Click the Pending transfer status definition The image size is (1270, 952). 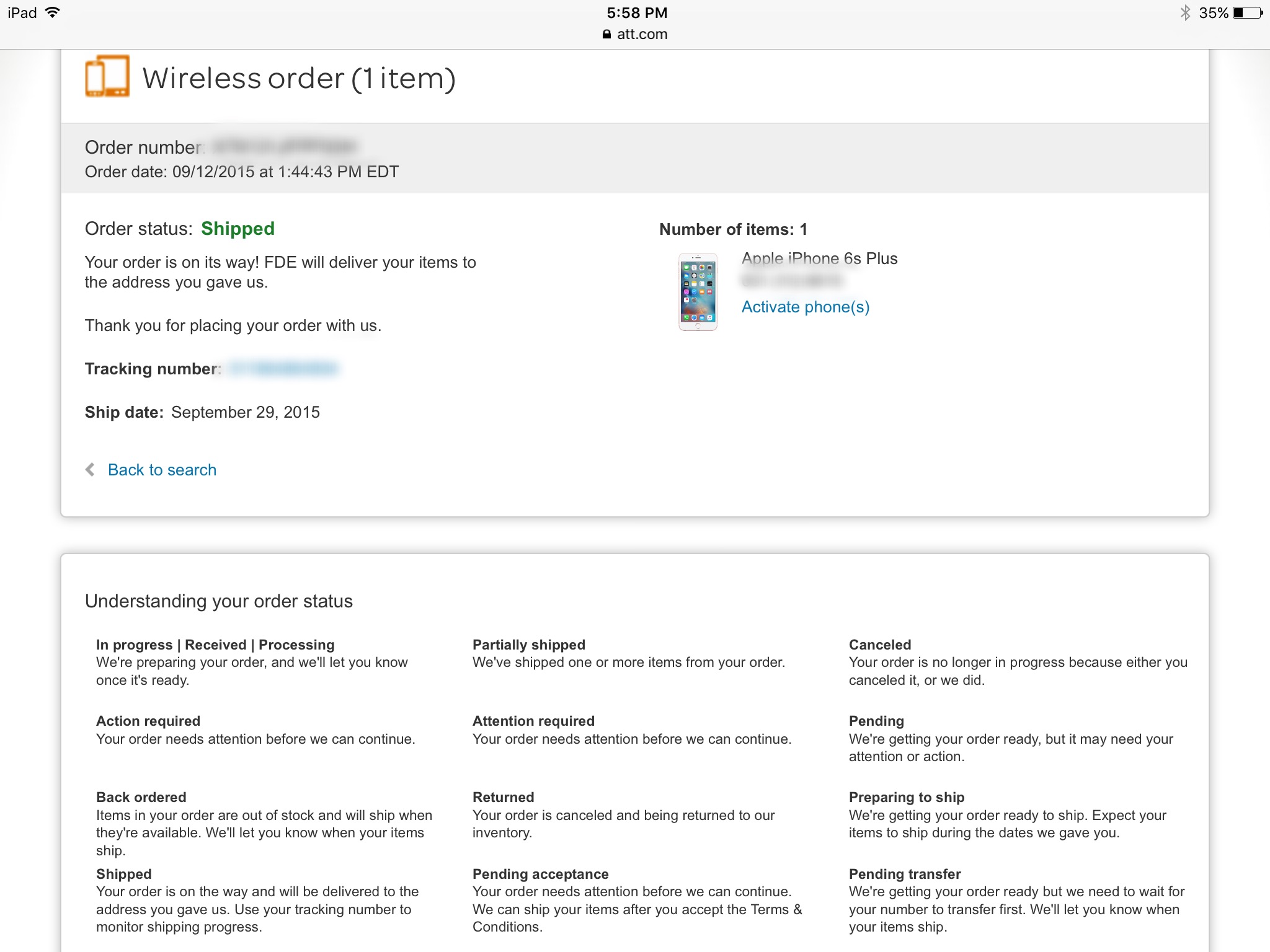click(1016, 901)
